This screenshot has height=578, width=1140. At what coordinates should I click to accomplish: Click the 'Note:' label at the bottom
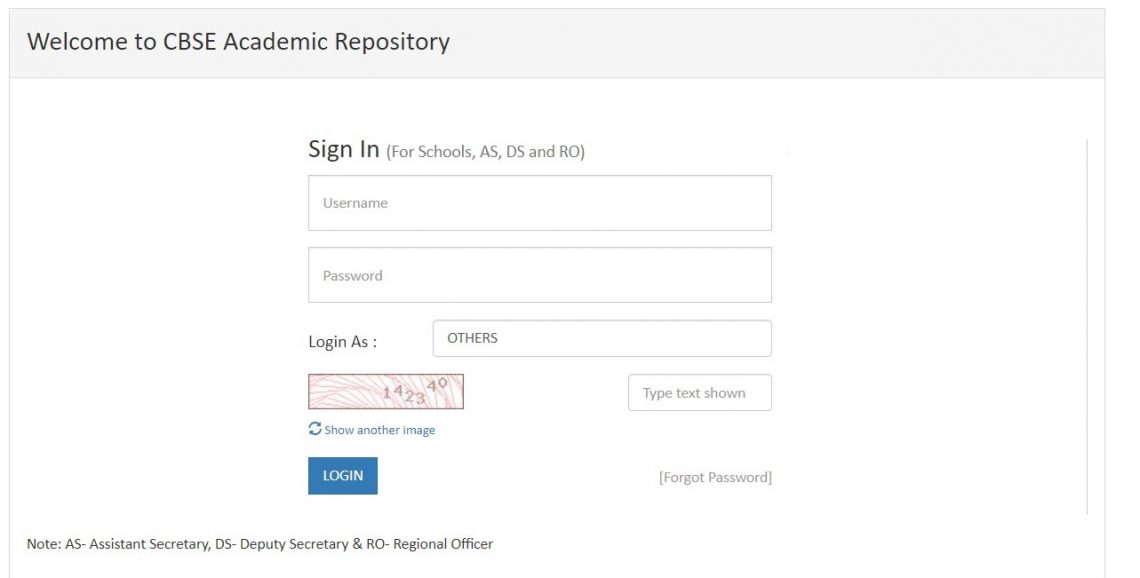(x=42, y=544)
